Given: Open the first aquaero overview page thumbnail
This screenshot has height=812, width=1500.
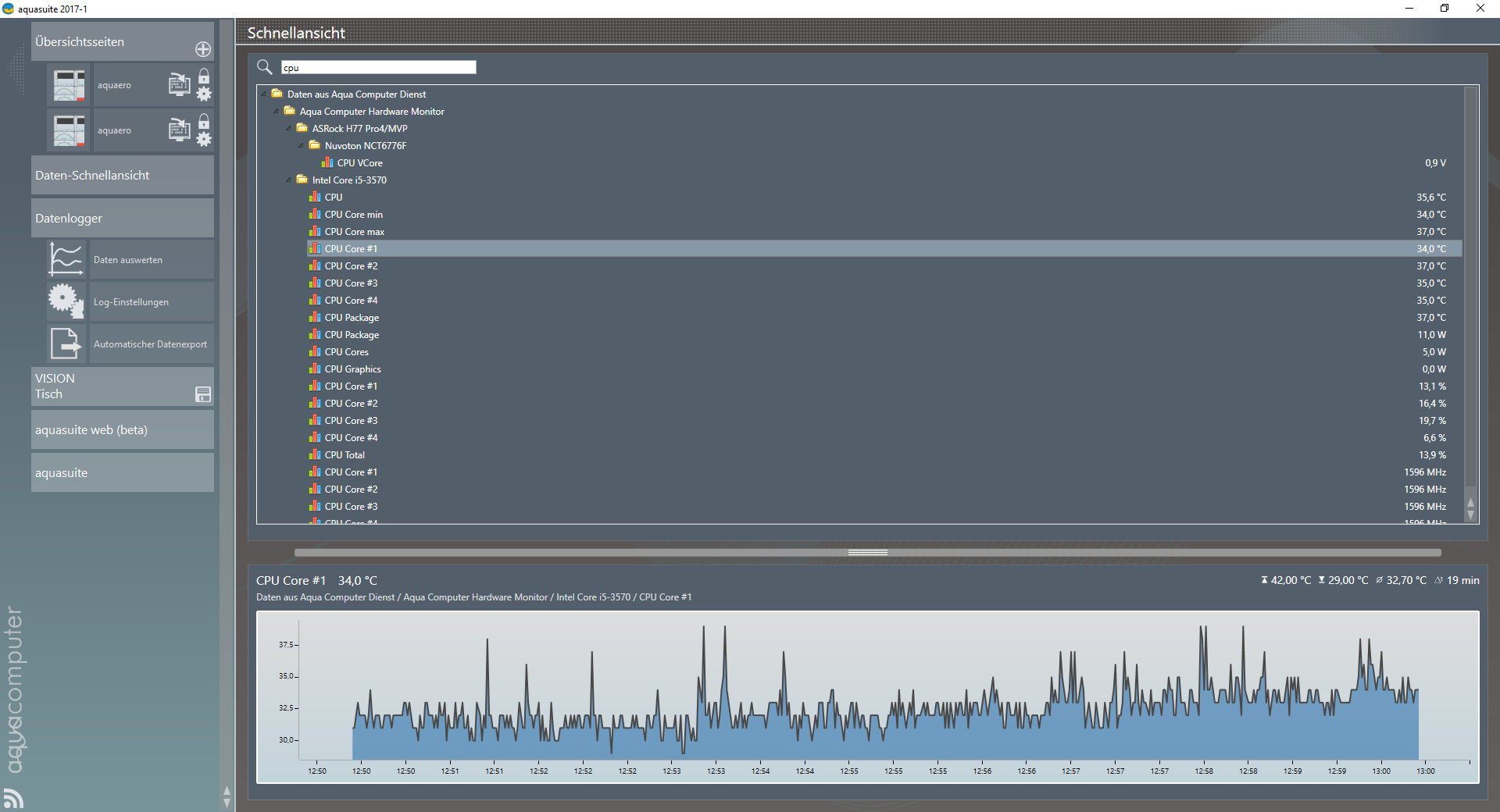Looking at the screenshot, I should point(70,86).
